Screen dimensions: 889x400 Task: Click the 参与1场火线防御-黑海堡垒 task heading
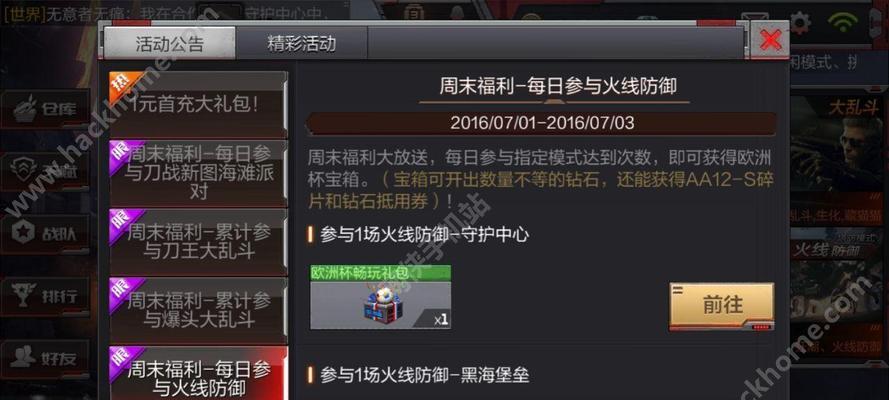(425, 375)
